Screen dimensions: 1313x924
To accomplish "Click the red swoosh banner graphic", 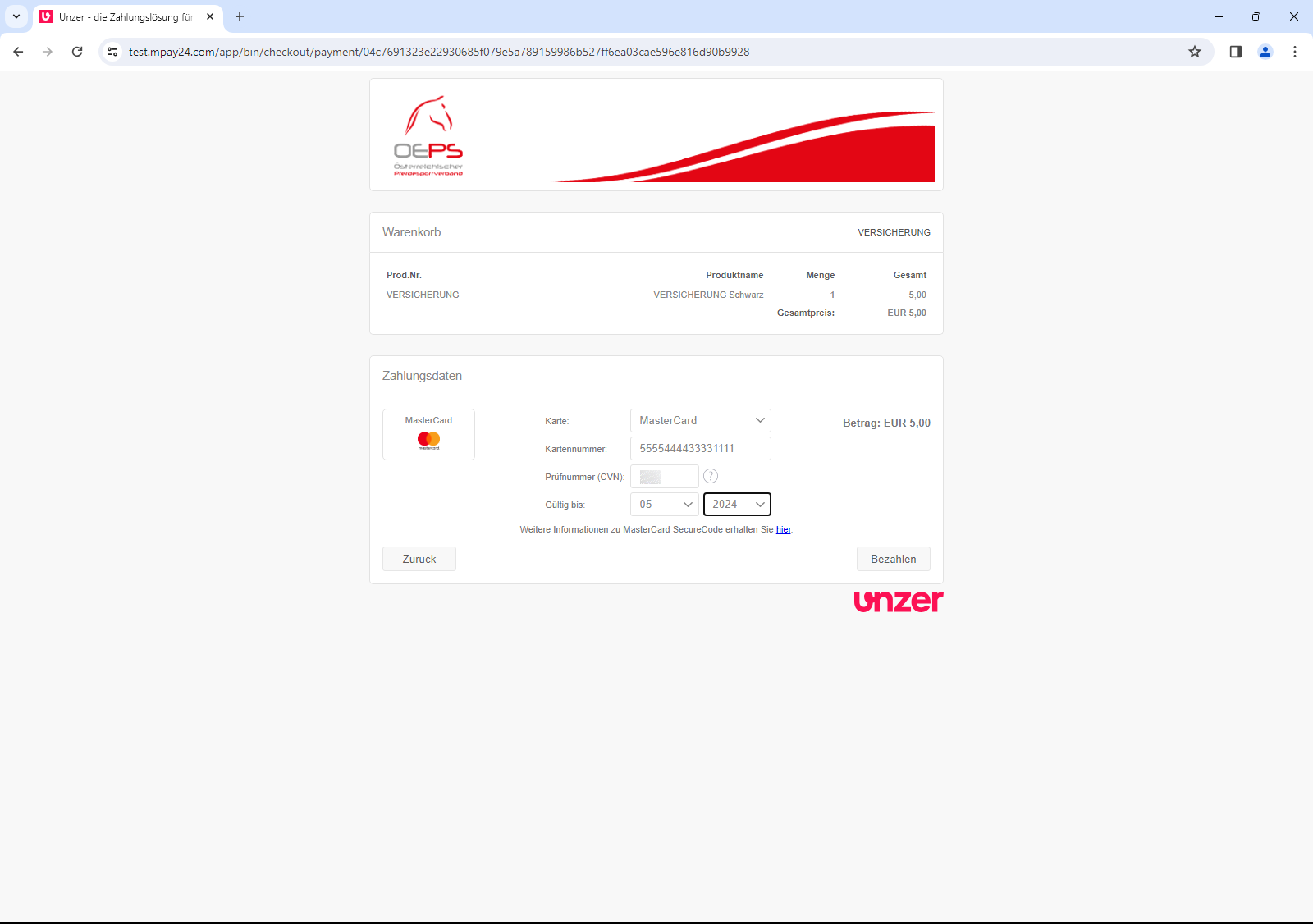I will [x=743, y=146].
